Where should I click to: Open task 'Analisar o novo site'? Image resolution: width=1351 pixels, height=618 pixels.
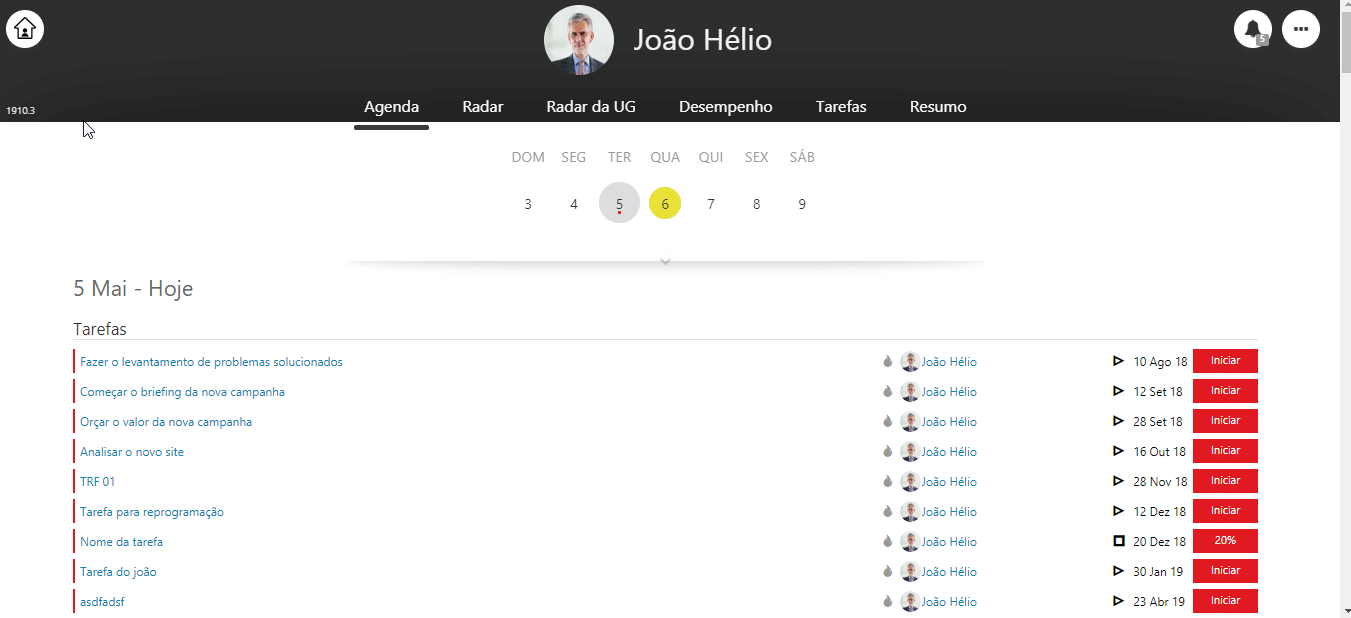pos(132,452)
